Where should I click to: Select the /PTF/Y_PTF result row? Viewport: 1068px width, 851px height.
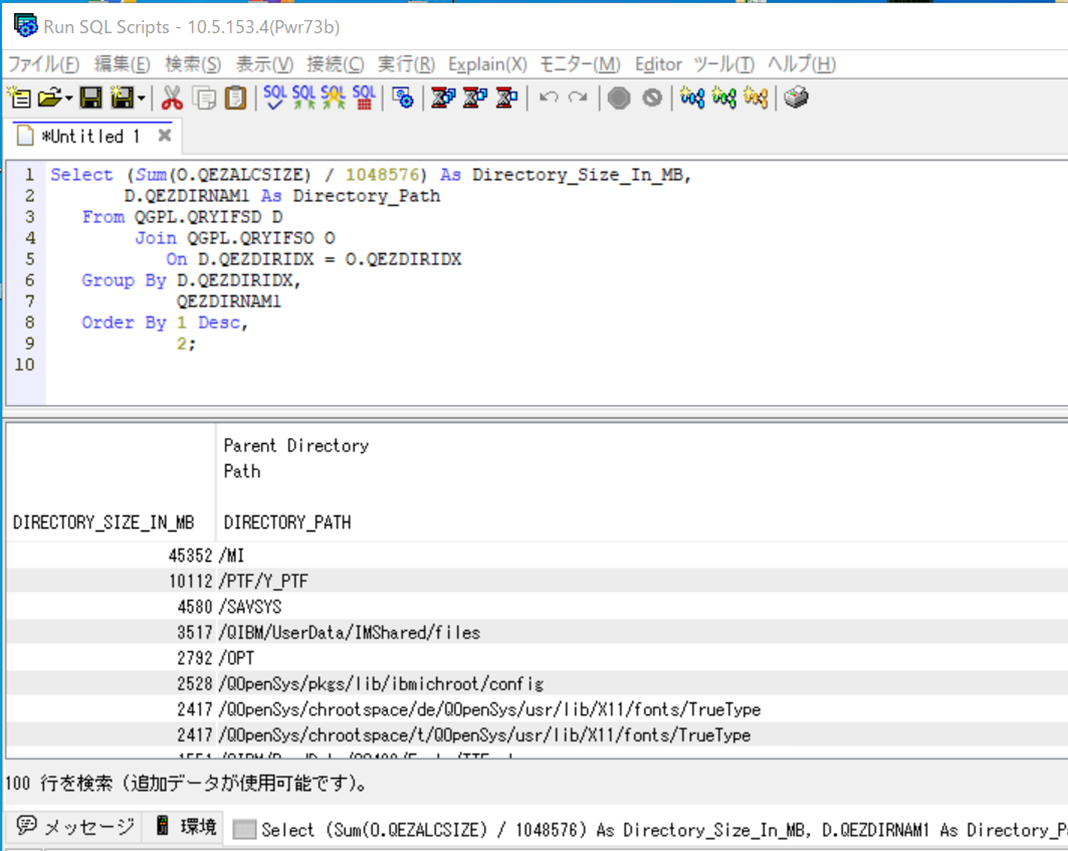coord(537,581)
